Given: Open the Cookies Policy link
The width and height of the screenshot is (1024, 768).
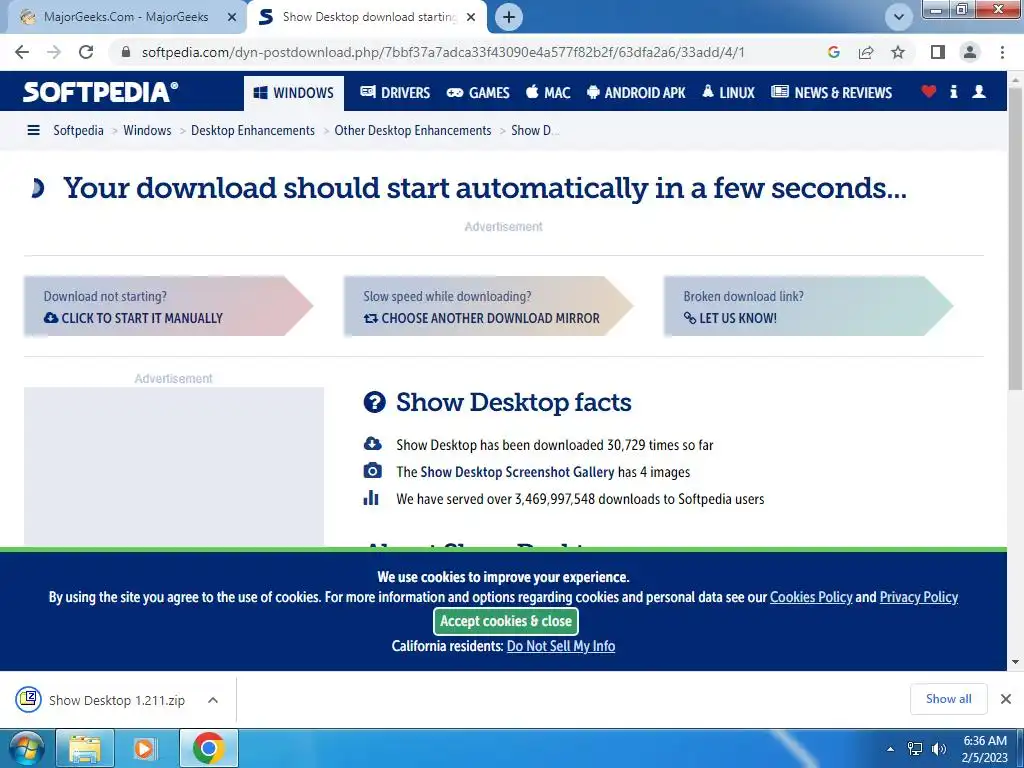Looking at the screenshot, I should click(811, 597).
